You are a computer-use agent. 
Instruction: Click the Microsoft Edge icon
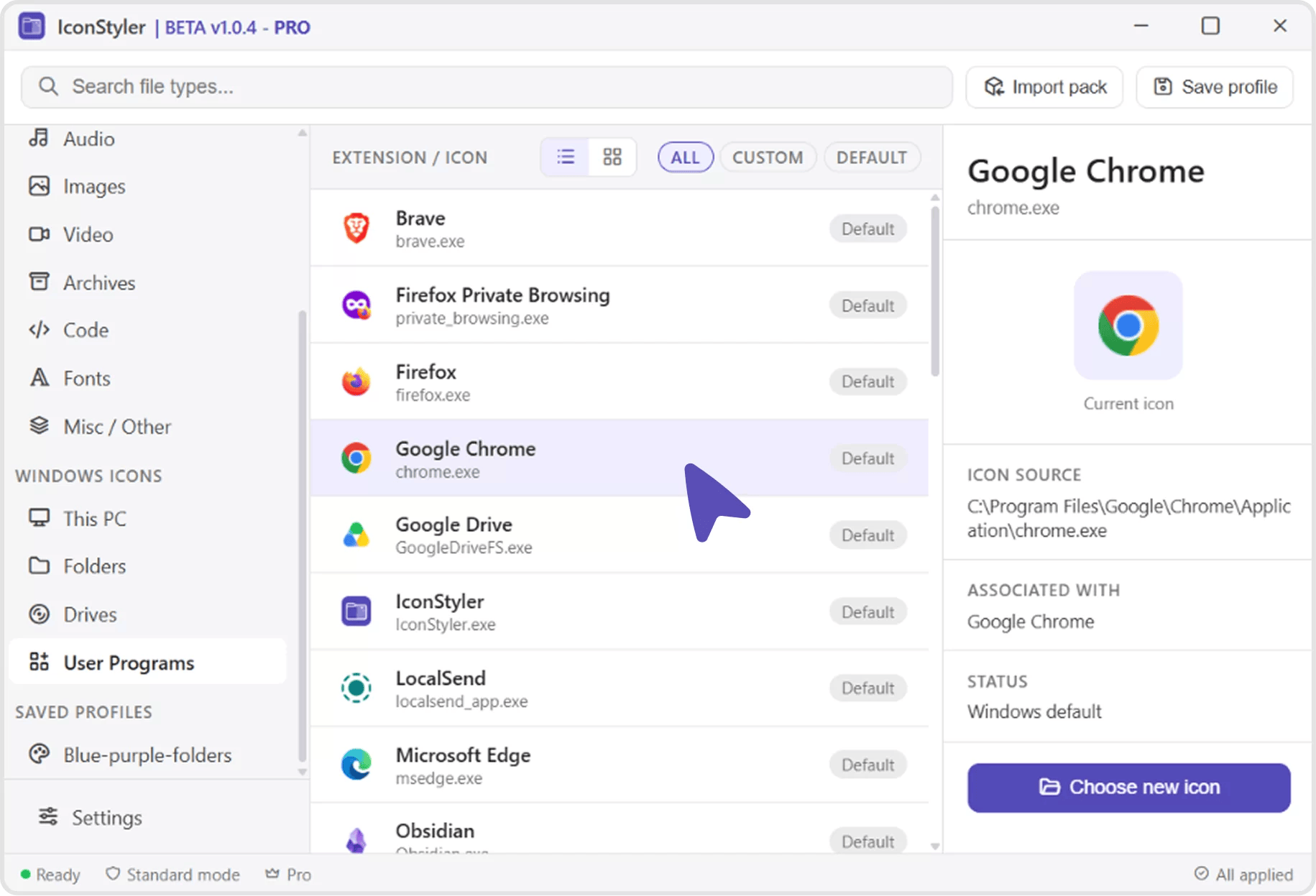tap(356, 765)
